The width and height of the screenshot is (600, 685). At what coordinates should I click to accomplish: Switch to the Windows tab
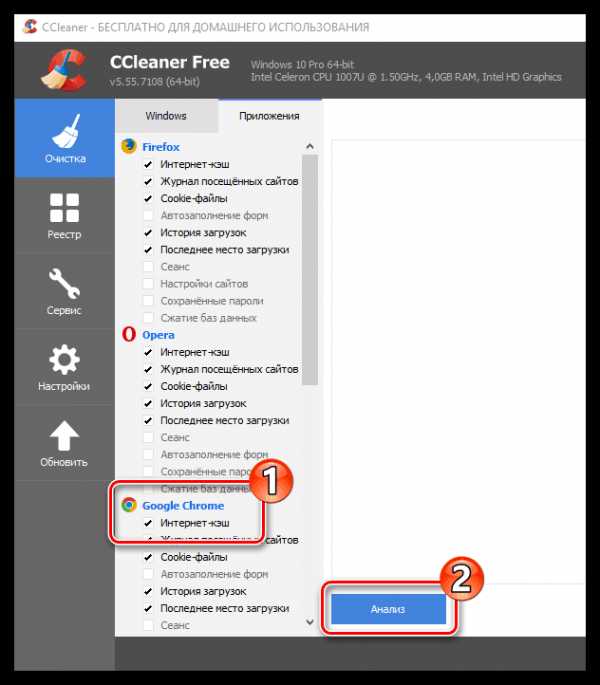(166, 116)
